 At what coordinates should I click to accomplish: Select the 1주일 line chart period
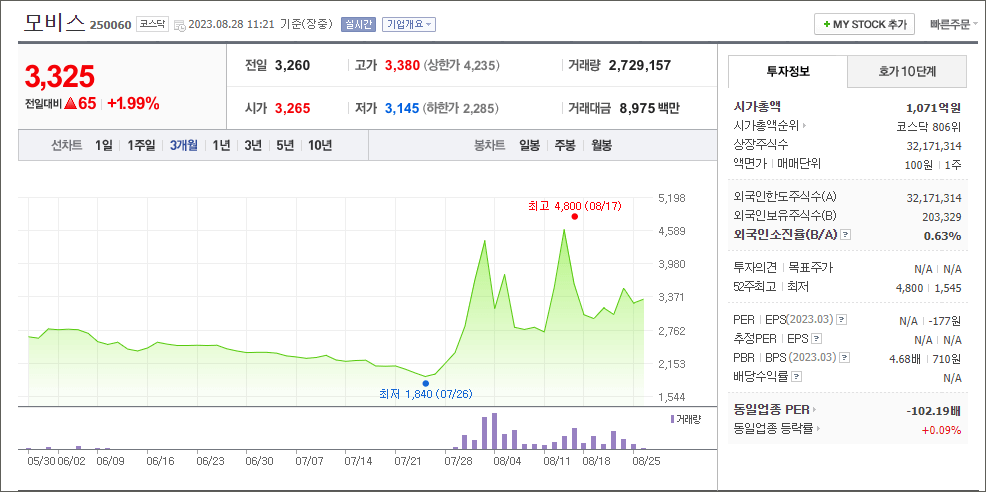141,145
